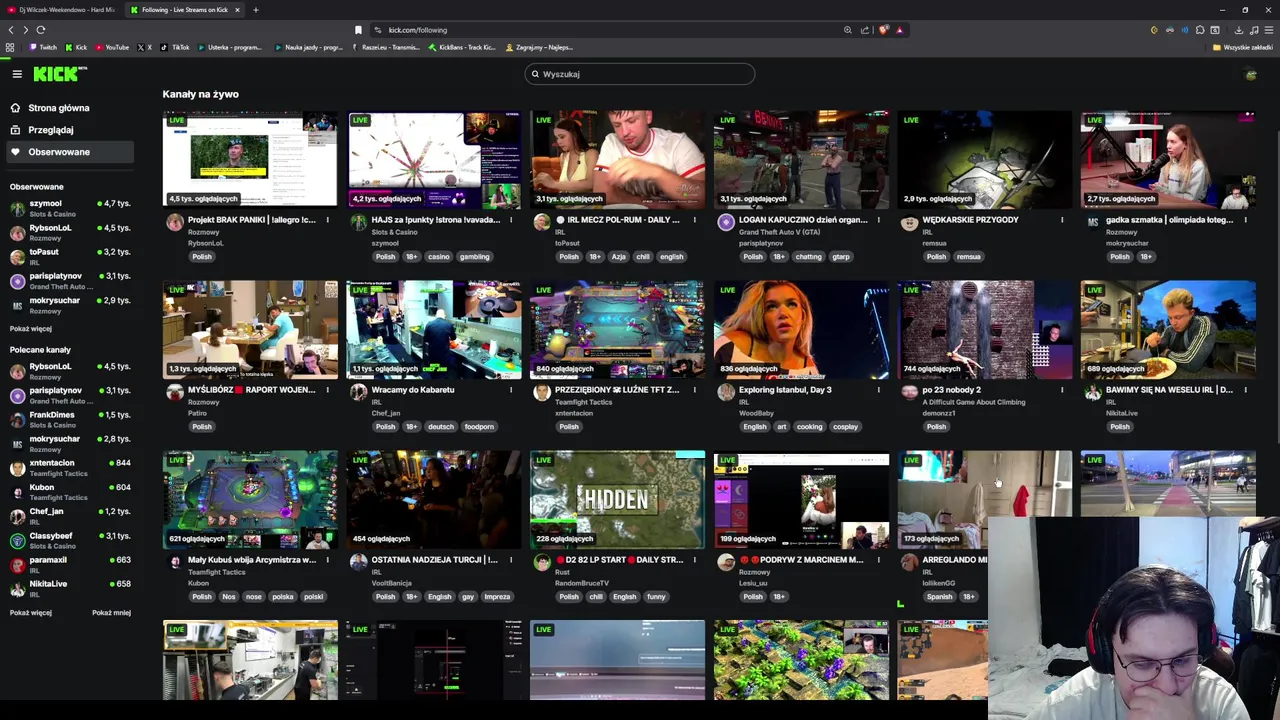Click Chef_jan avatar beside Wracamy do Kabaretu

[x=359, y=392]
